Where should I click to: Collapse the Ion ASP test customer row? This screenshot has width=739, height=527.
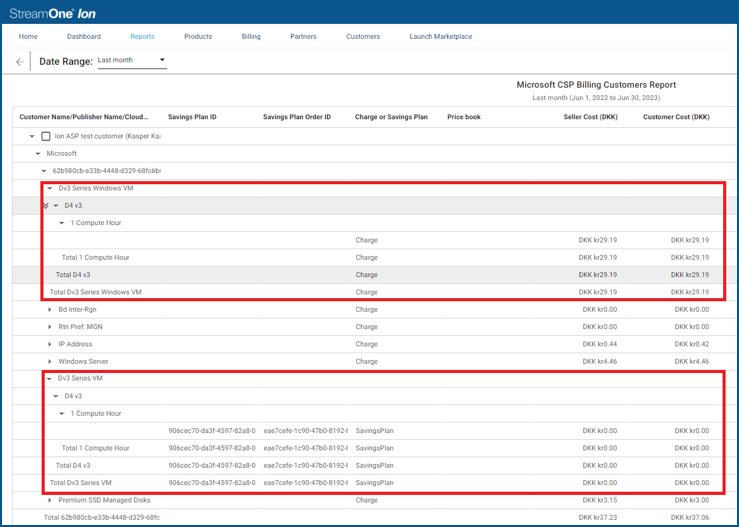tap(32, 136)
